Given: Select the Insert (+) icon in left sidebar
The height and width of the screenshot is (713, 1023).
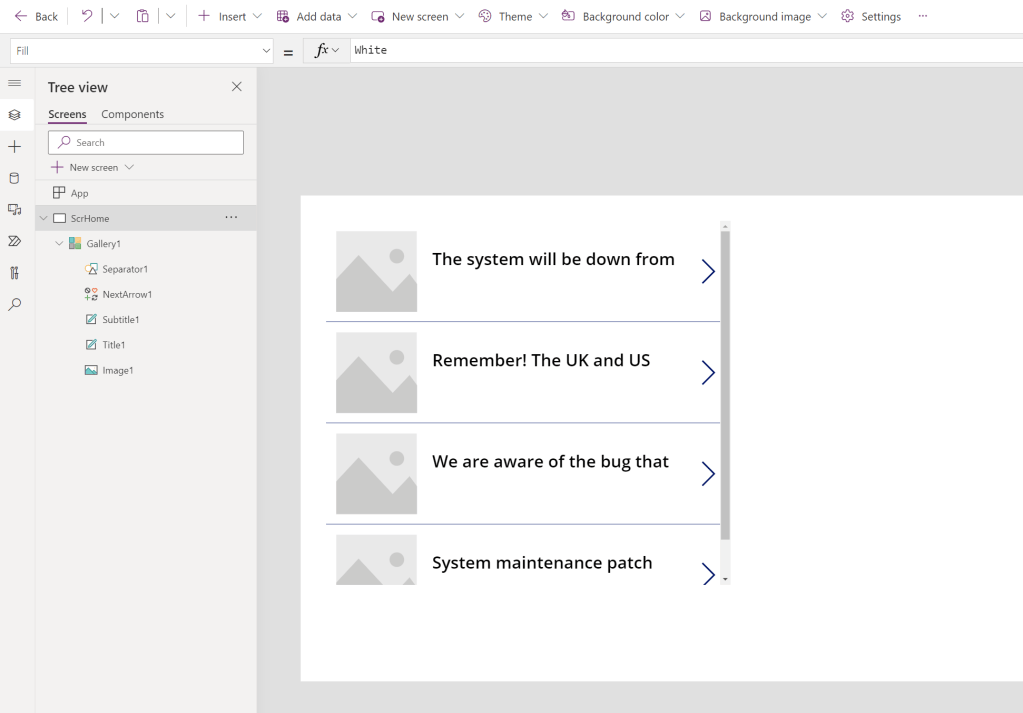Looking at the screenshot, I should coord(15,146).
